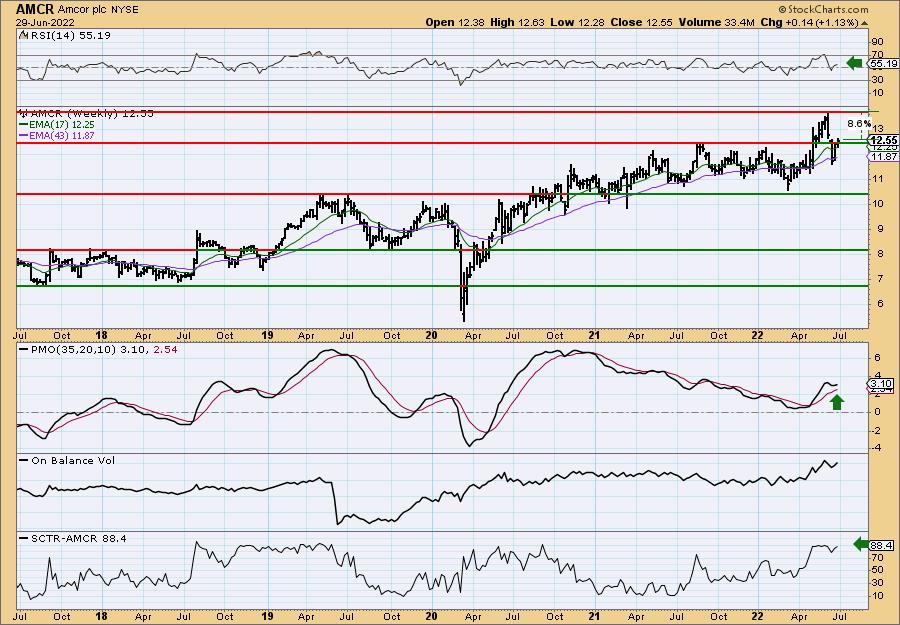The width and height of the screenshot is (900, 625).
Task: Click the EMA(17) 12.25 legend entry
Action: (57, 125)
